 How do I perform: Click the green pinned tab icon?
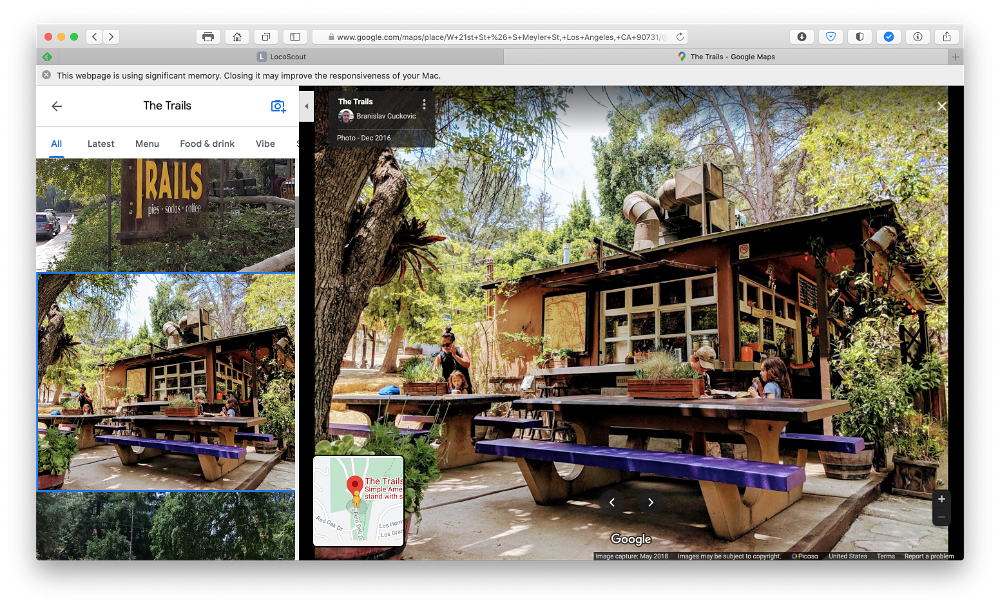(47, 57)
